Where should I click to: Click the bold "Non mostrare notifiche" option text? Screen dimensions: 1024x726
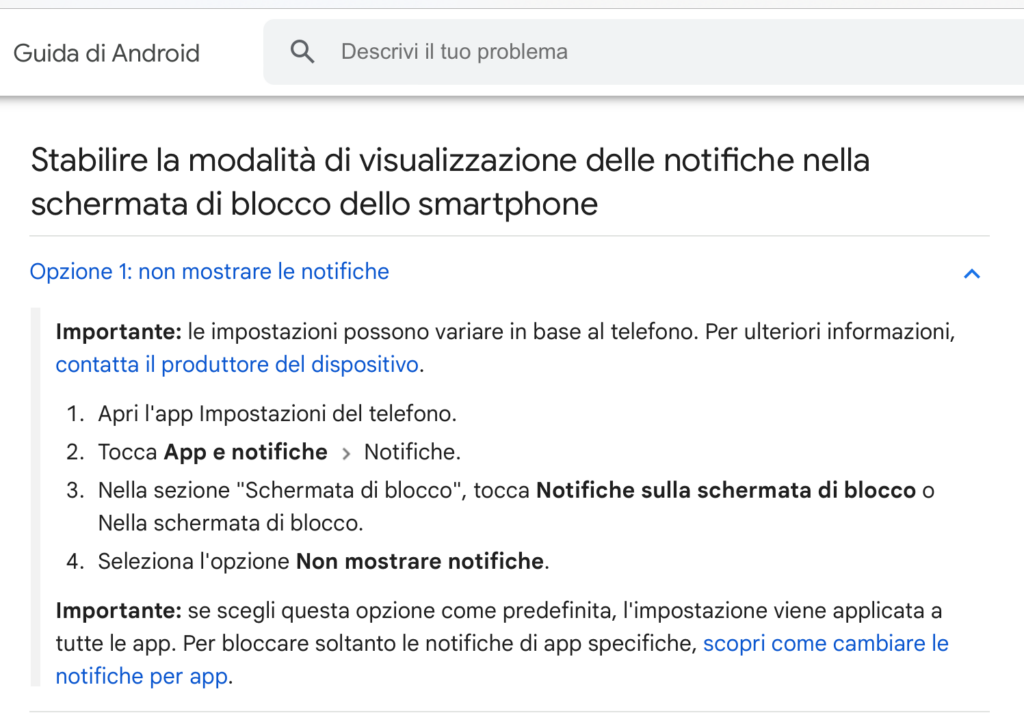tap(420, 561)
